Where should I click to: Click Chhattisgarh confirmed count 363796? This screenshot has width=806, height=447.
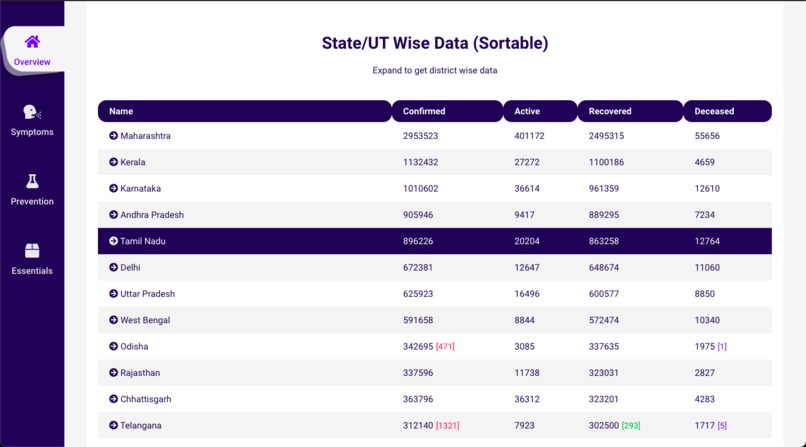tap(418, 399)
